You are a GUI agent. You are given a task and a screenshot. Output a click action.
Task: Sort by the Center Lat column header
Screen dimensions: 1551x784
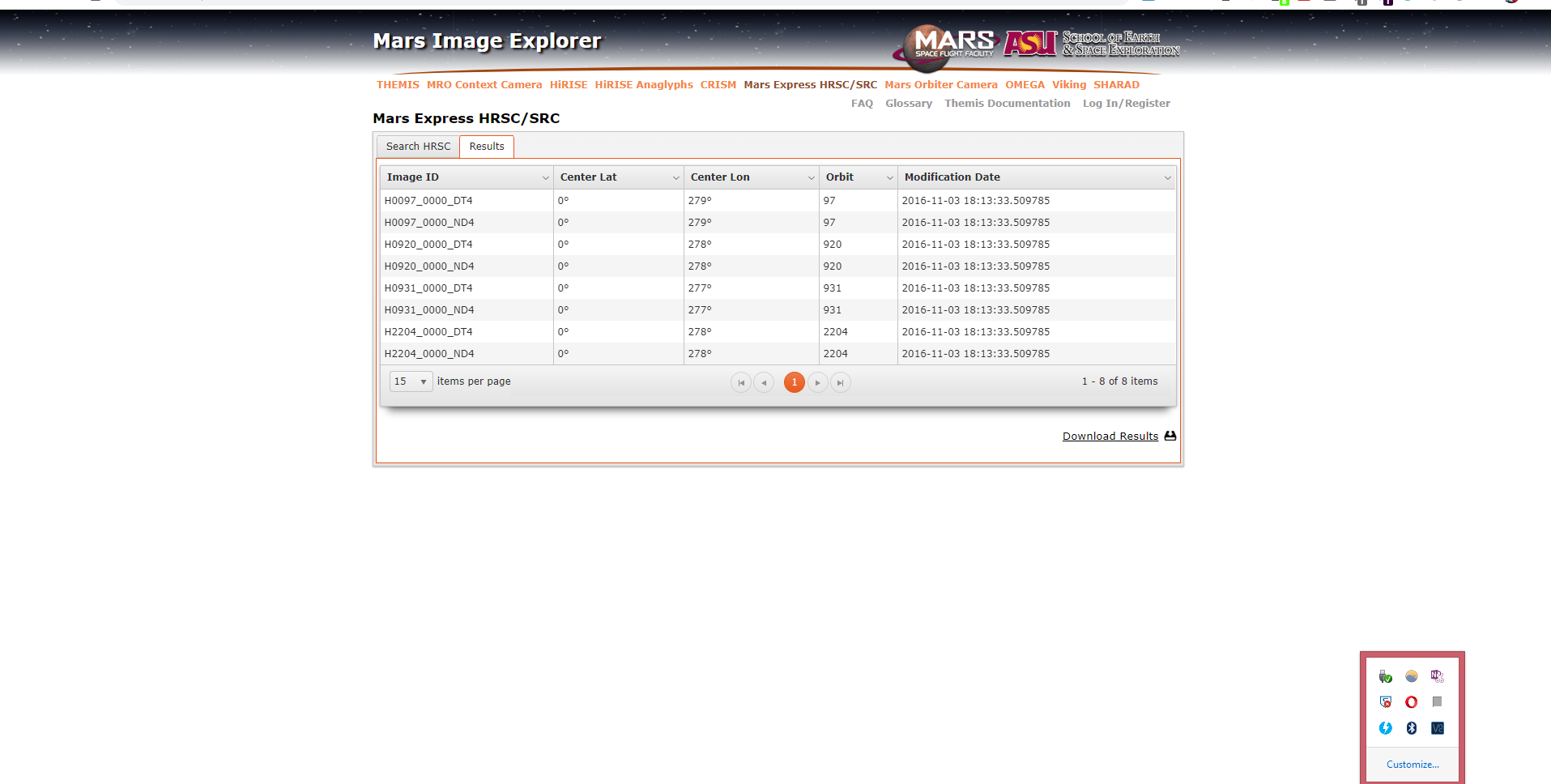[x=588, y=177]
